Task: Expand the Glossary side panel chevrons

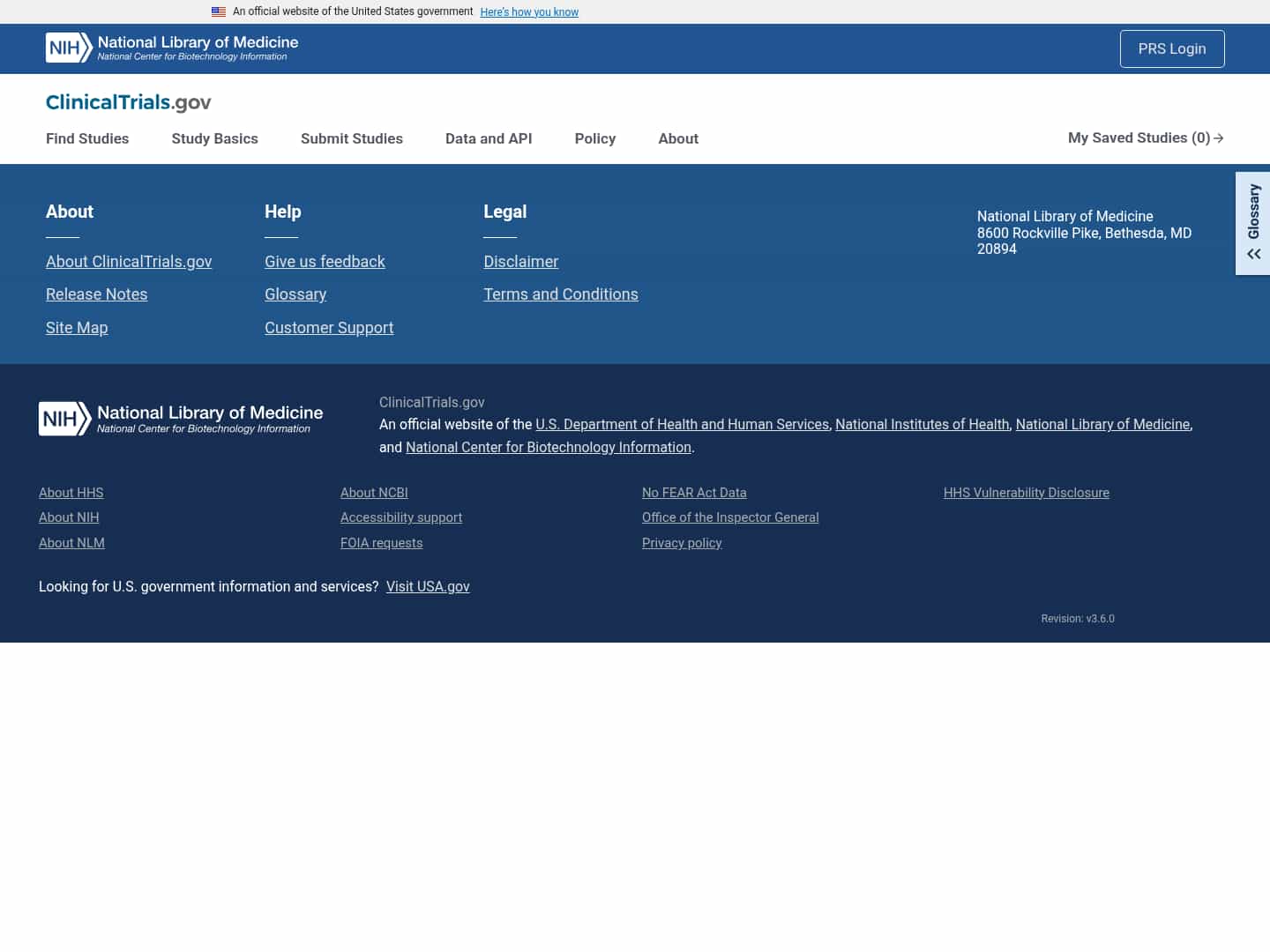Action: pos(1253,254)
